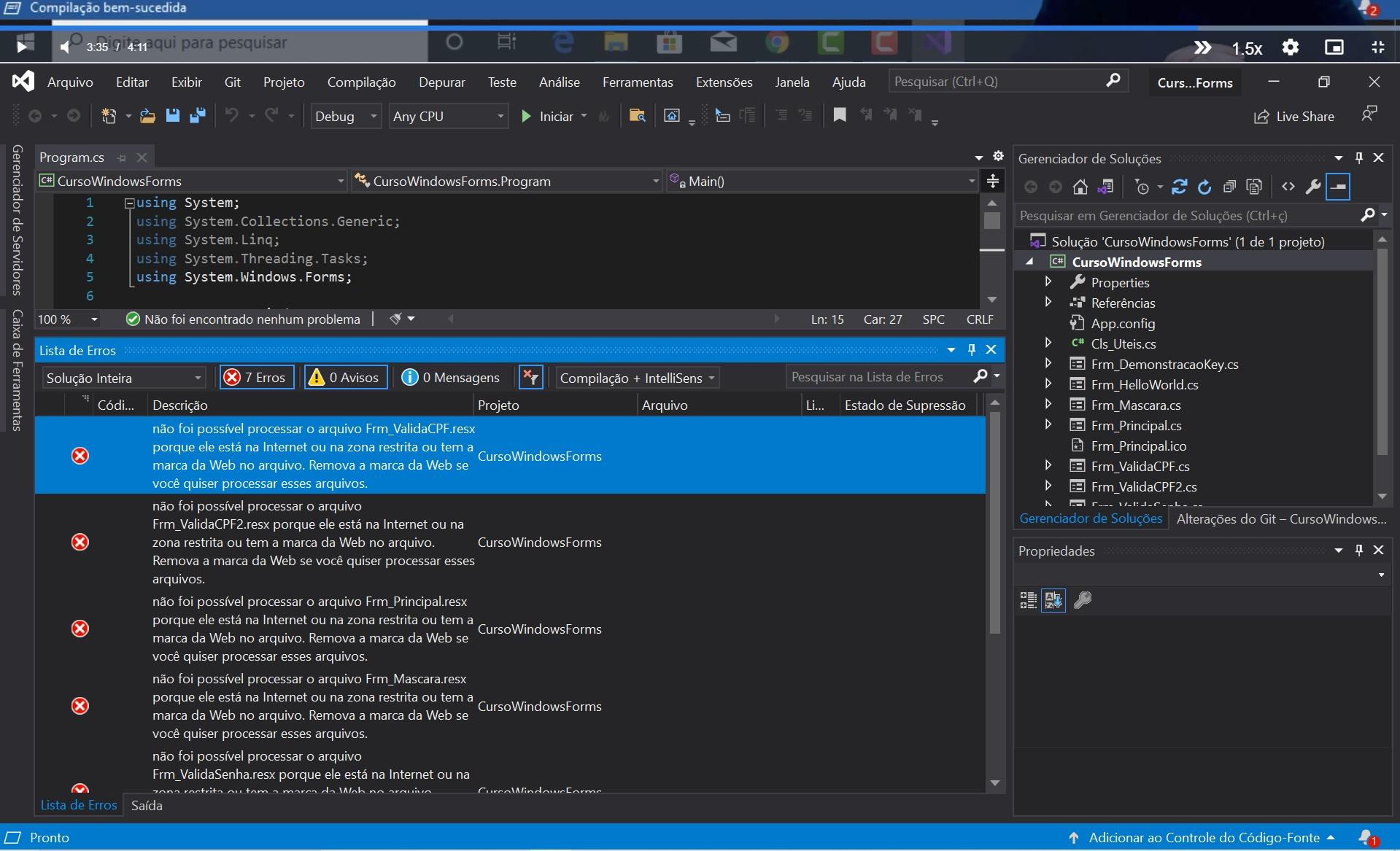The height and width of the screenshot is (851, 1400).
Task: Save all files with the double disk icon
Action: point(197,115)
